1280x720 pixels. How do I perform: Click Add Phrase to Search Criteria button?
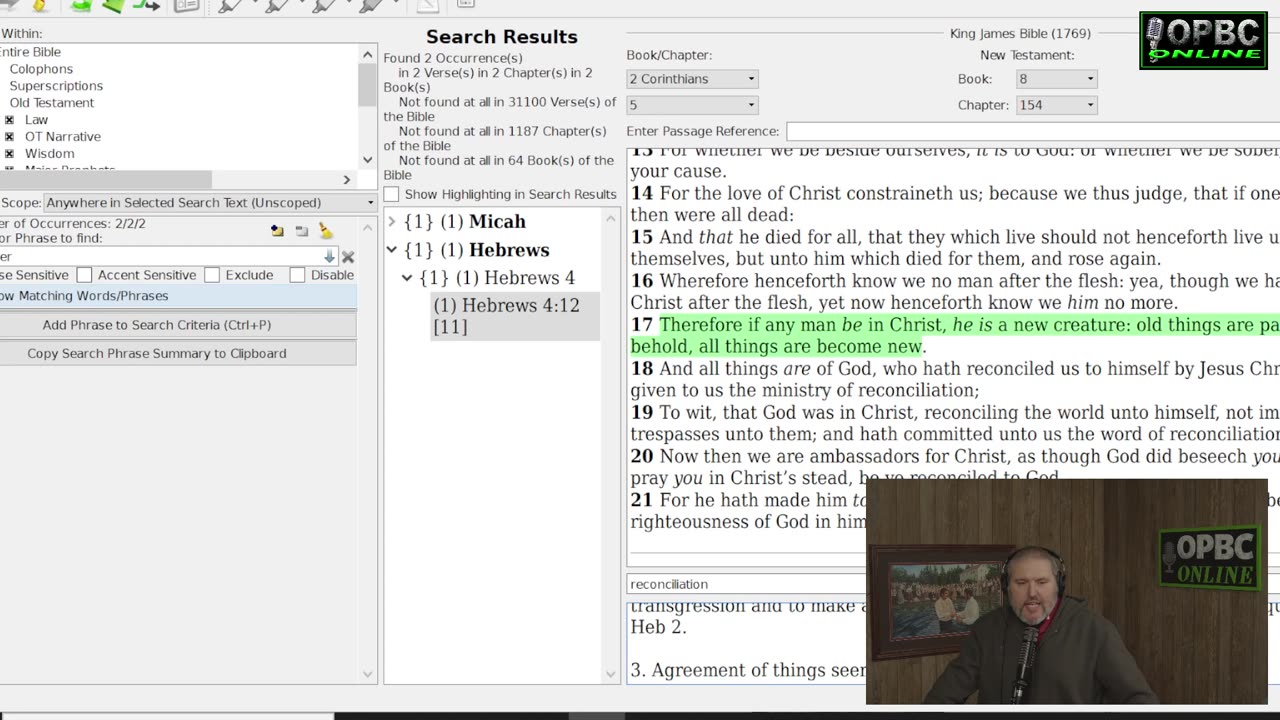point(178,325)
